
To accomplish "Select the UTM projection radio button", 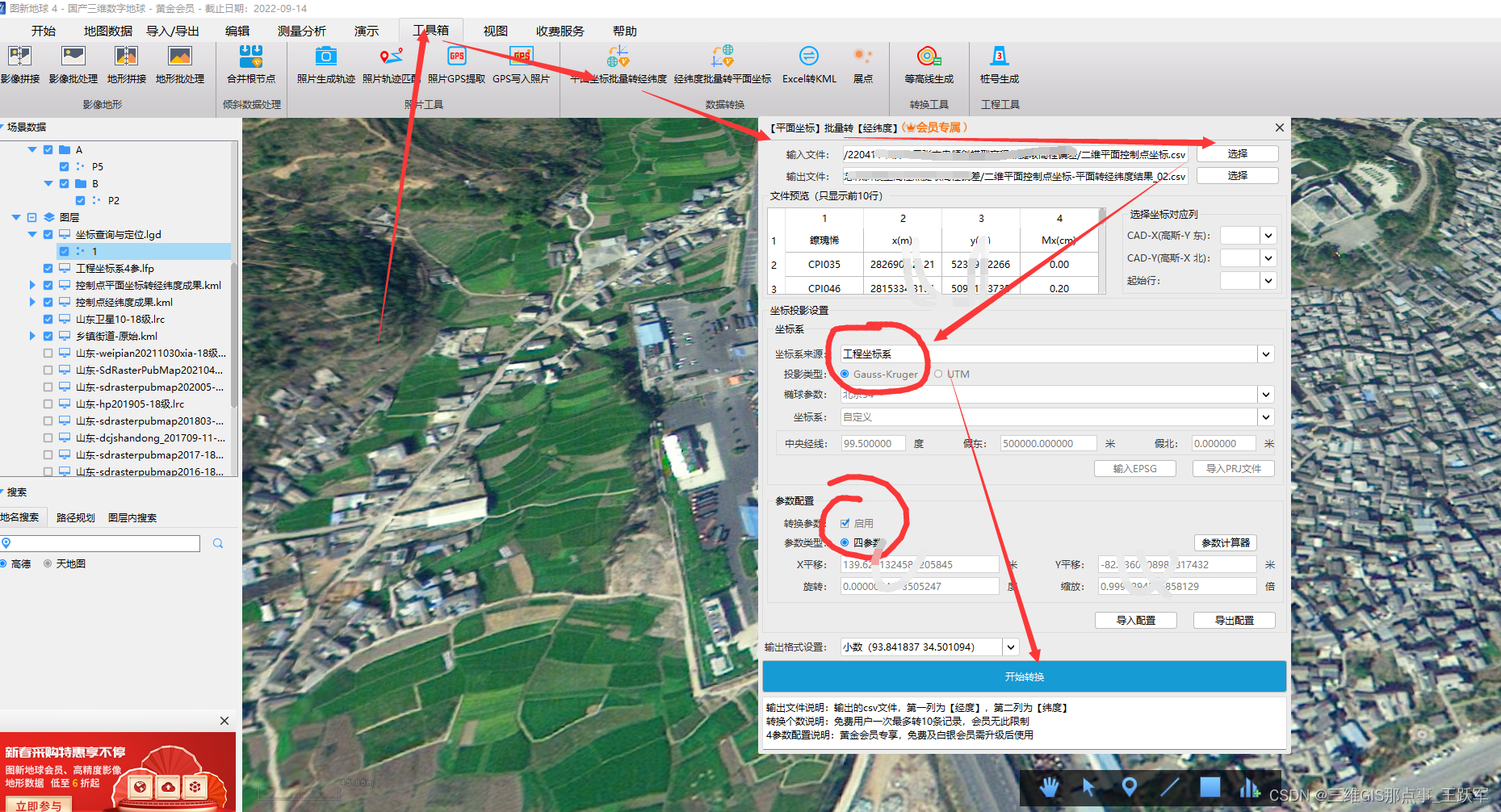I will tap(938, 374).
